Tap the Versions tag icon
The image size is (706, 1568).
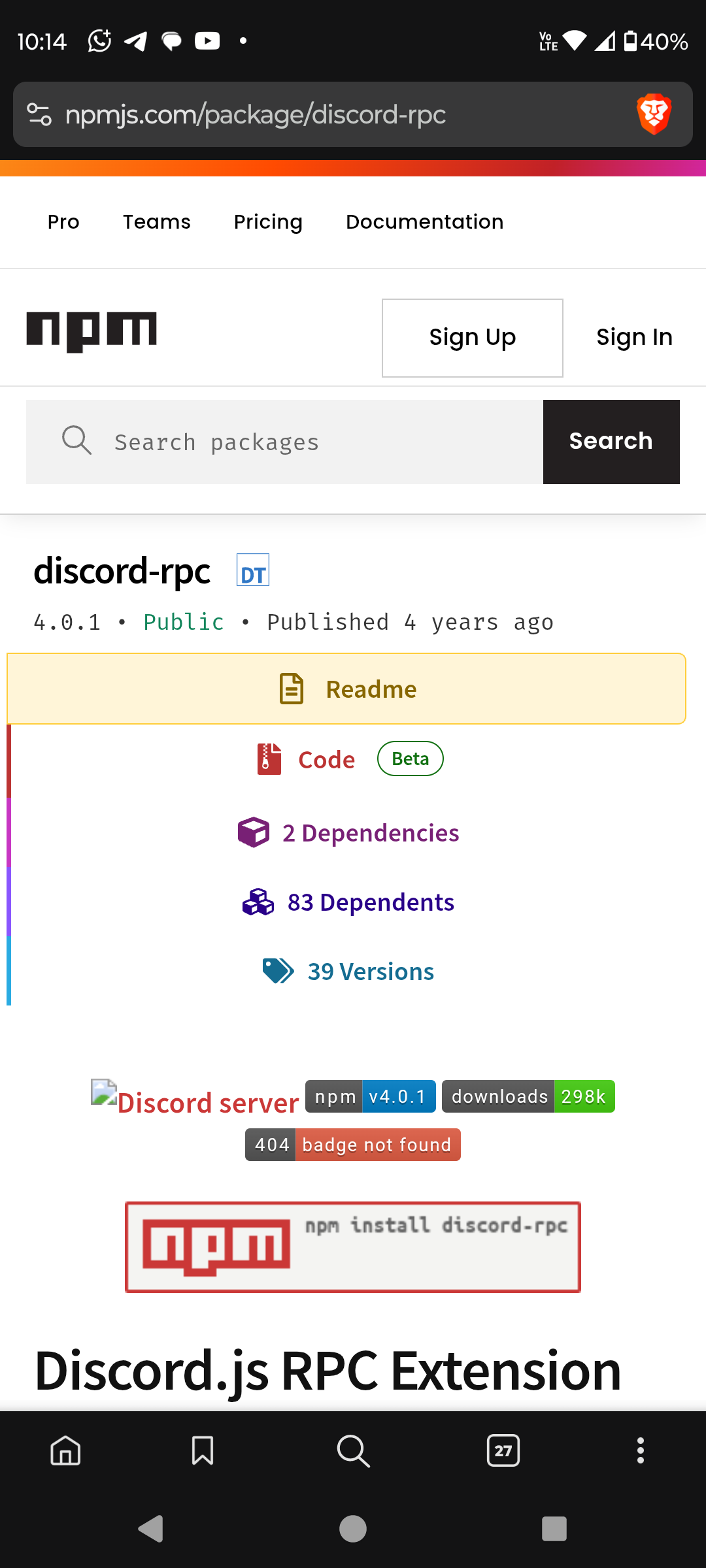pyautogui.click(x=278, y=971)
